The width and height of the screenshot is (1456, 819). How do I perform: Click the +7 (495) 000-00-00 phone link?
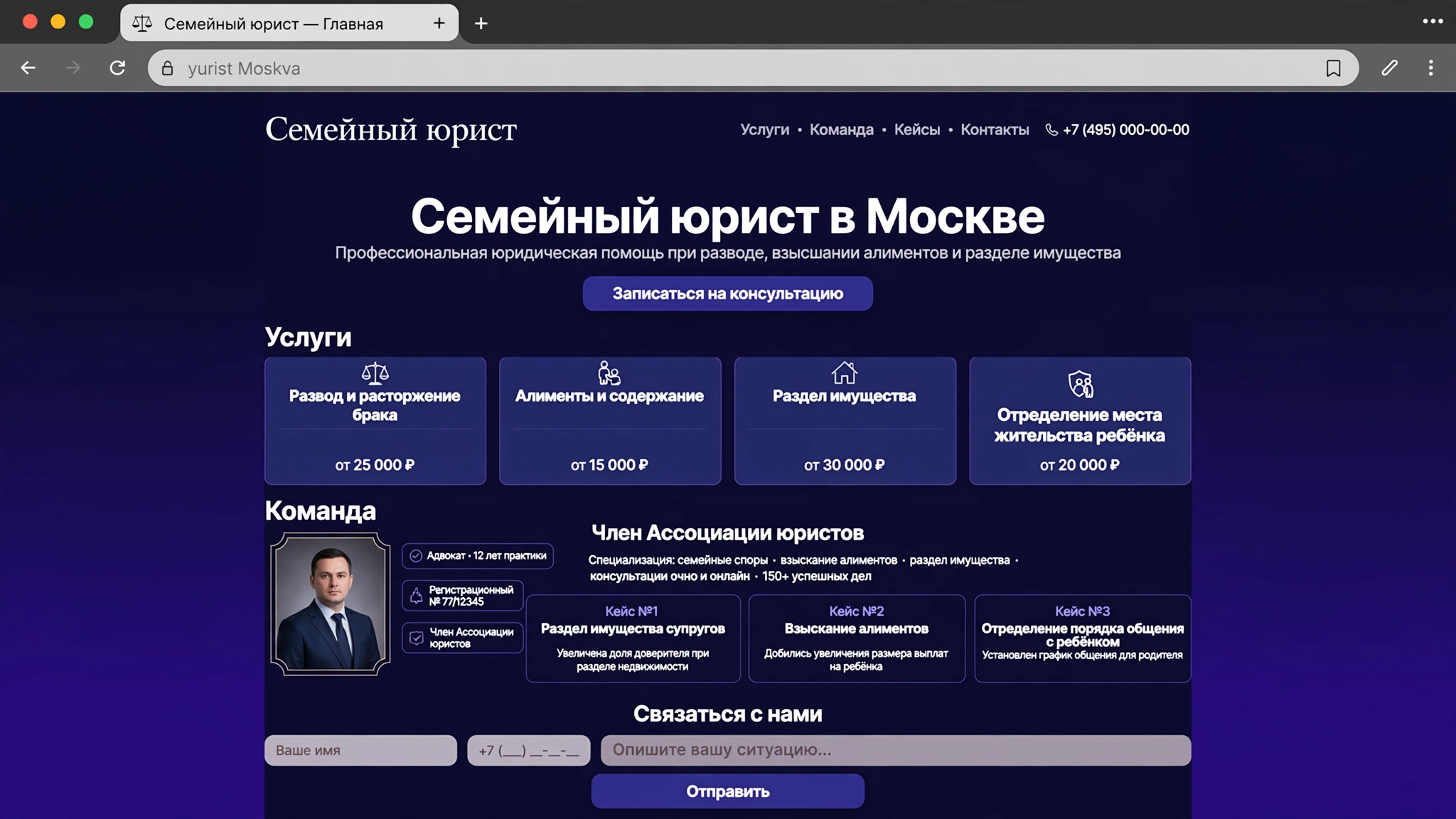coord(1125,130)
